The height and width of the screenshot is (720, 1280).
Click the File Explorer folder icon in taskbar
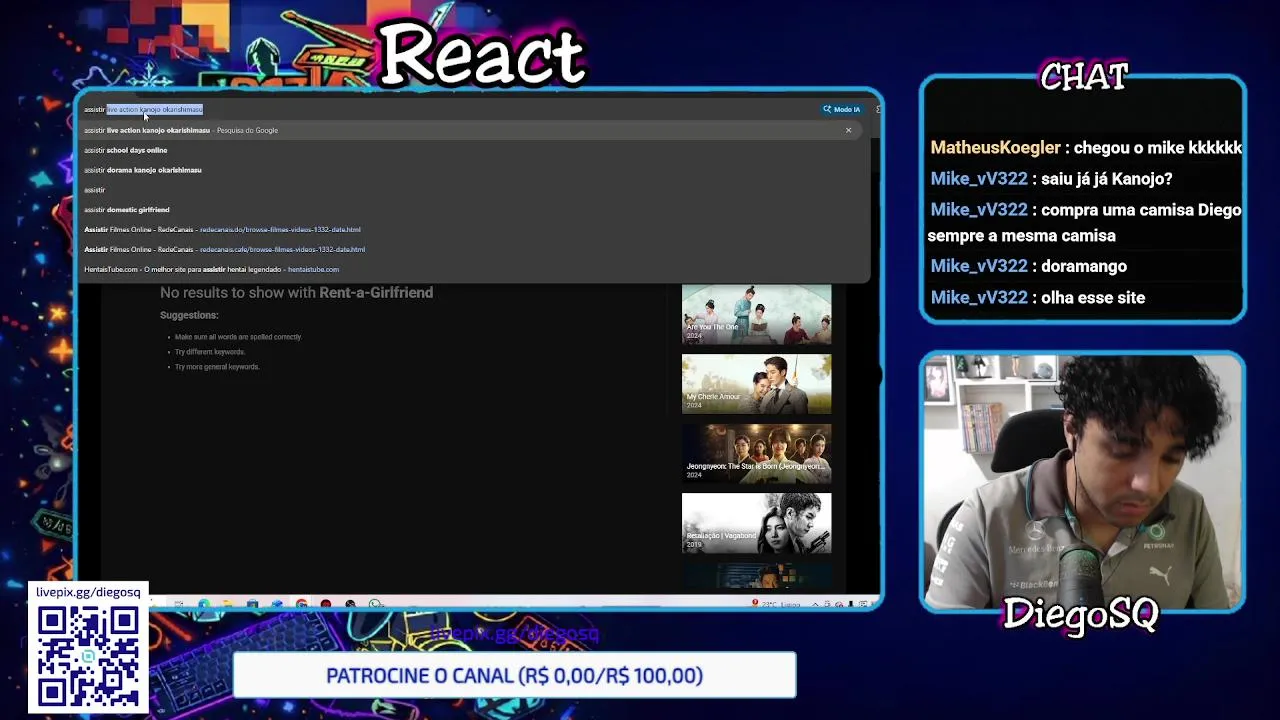[228, 604]
